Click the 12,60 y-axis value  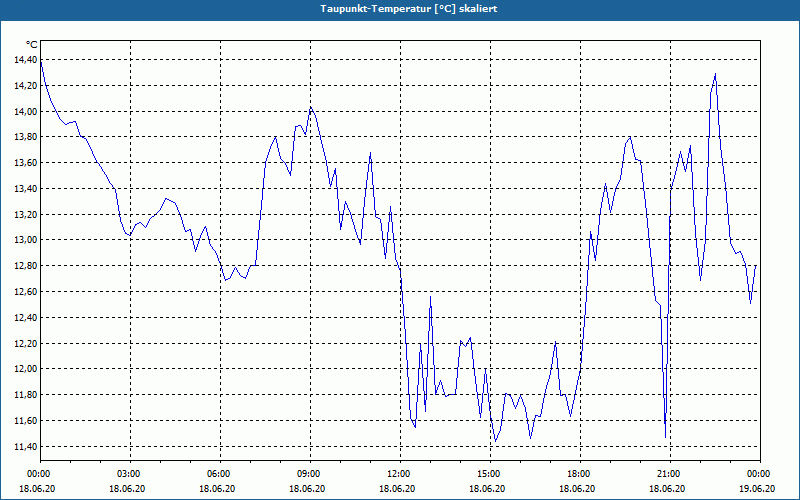coord(26,292)
